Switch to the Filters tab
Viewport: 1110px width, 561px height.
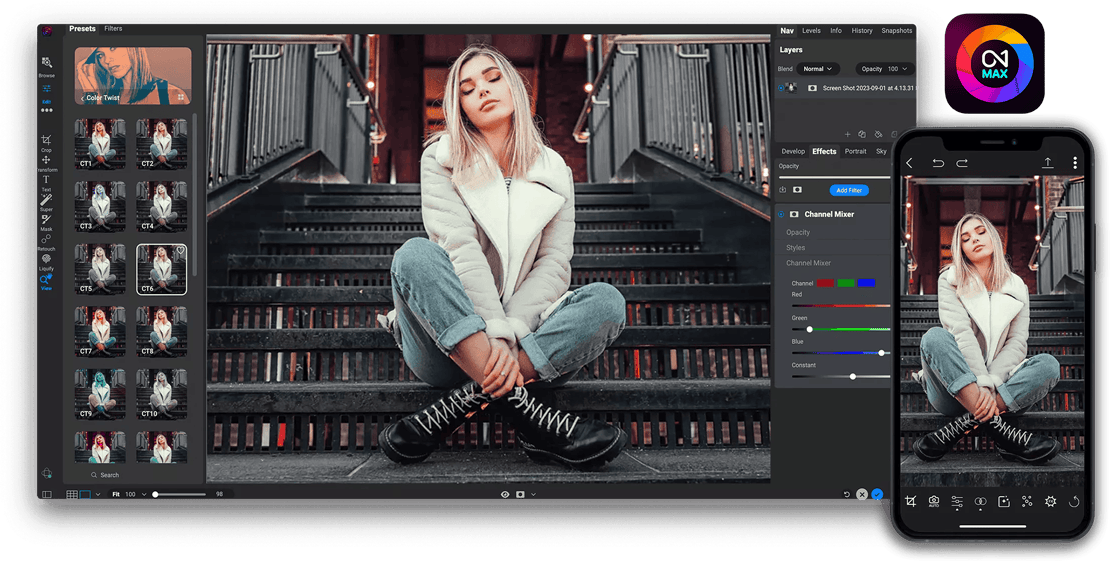click(113, 29)
